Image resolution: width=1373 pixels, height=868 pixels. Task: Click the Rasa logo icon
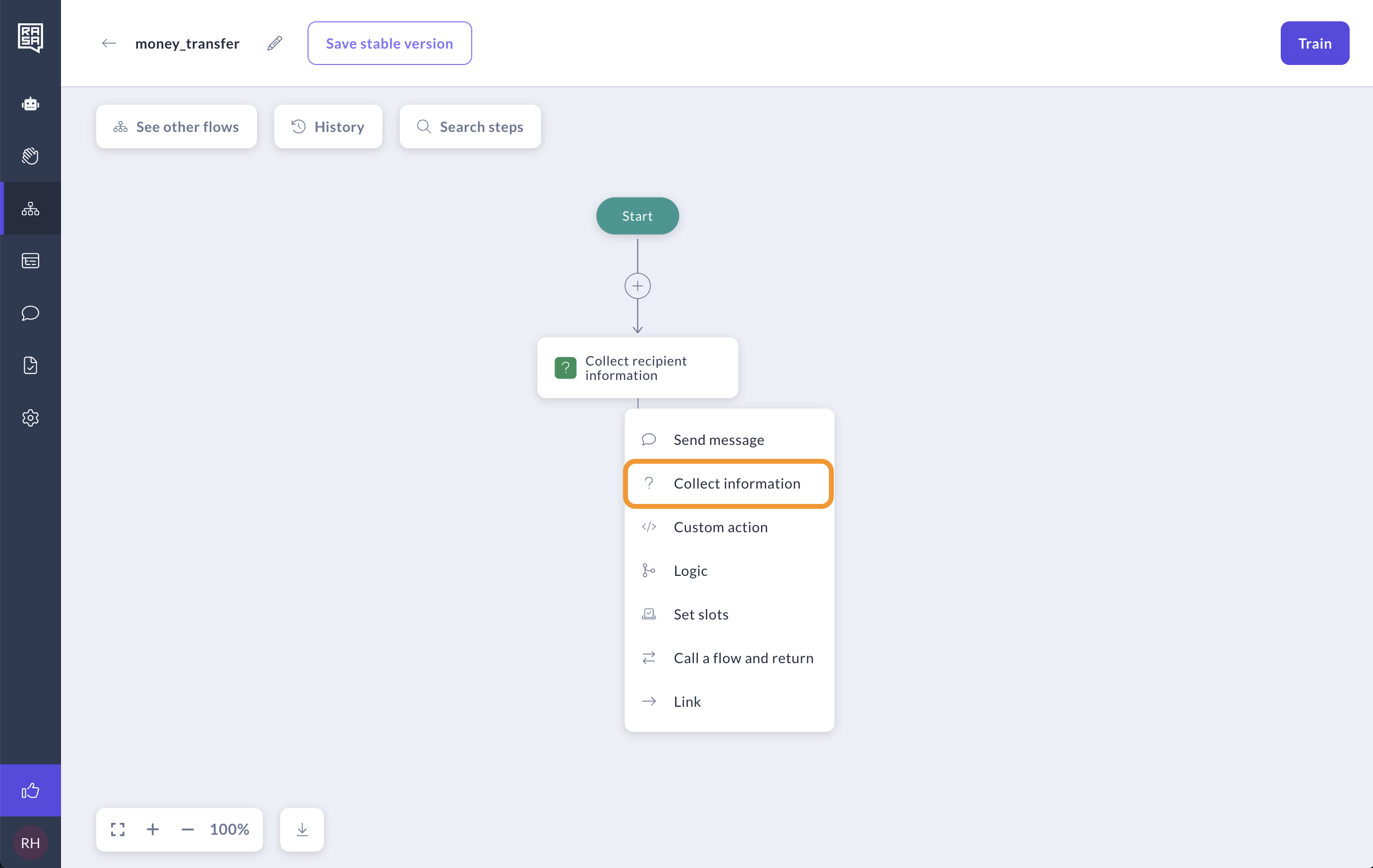coord(30,38)
